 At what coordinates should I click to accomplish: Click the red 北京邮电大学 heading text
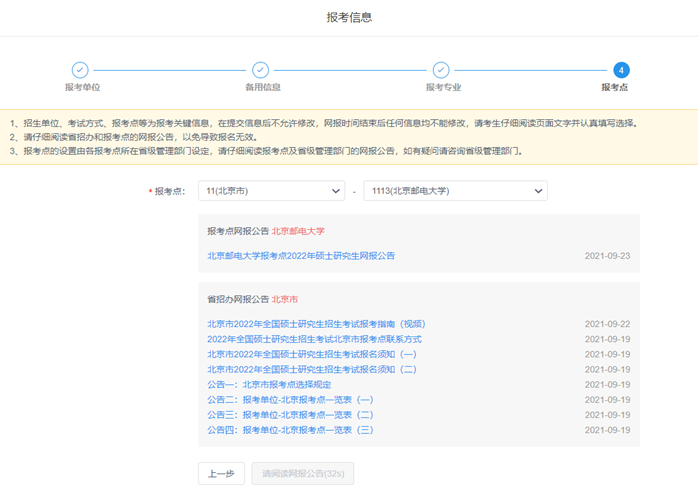298,231
